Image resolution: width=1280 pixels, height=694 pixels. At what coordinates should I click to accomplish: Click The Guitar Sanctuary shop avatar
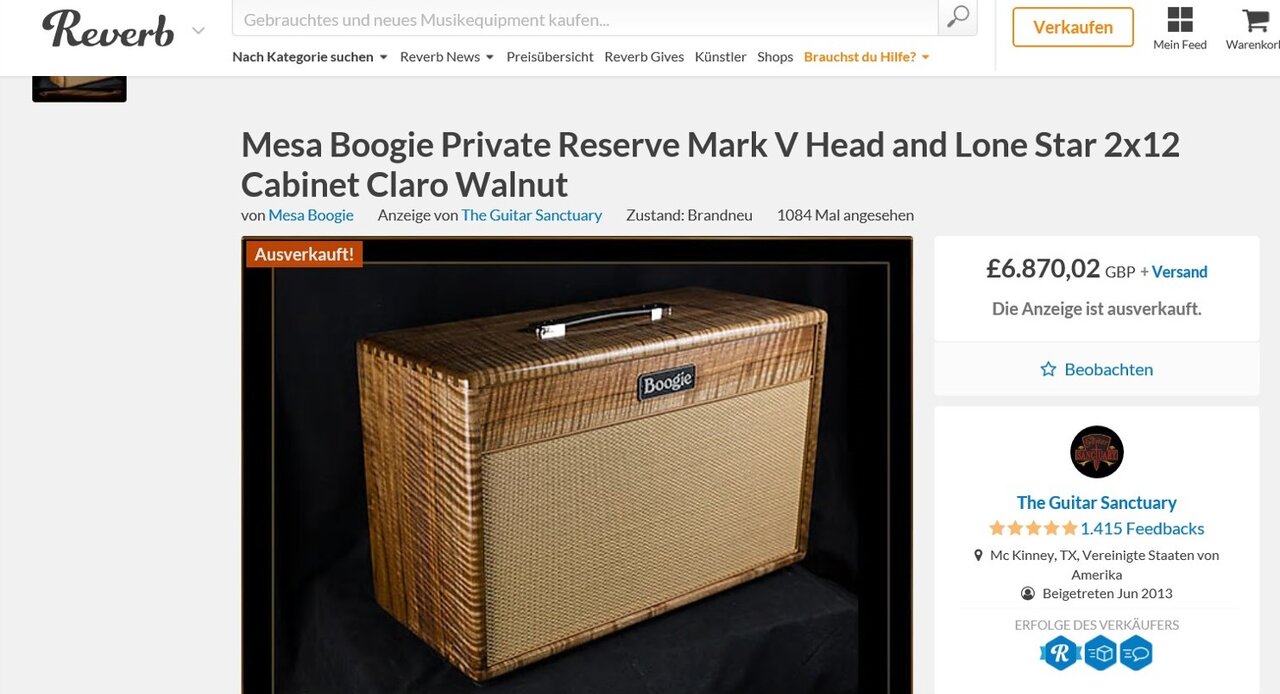point(1097,452)
